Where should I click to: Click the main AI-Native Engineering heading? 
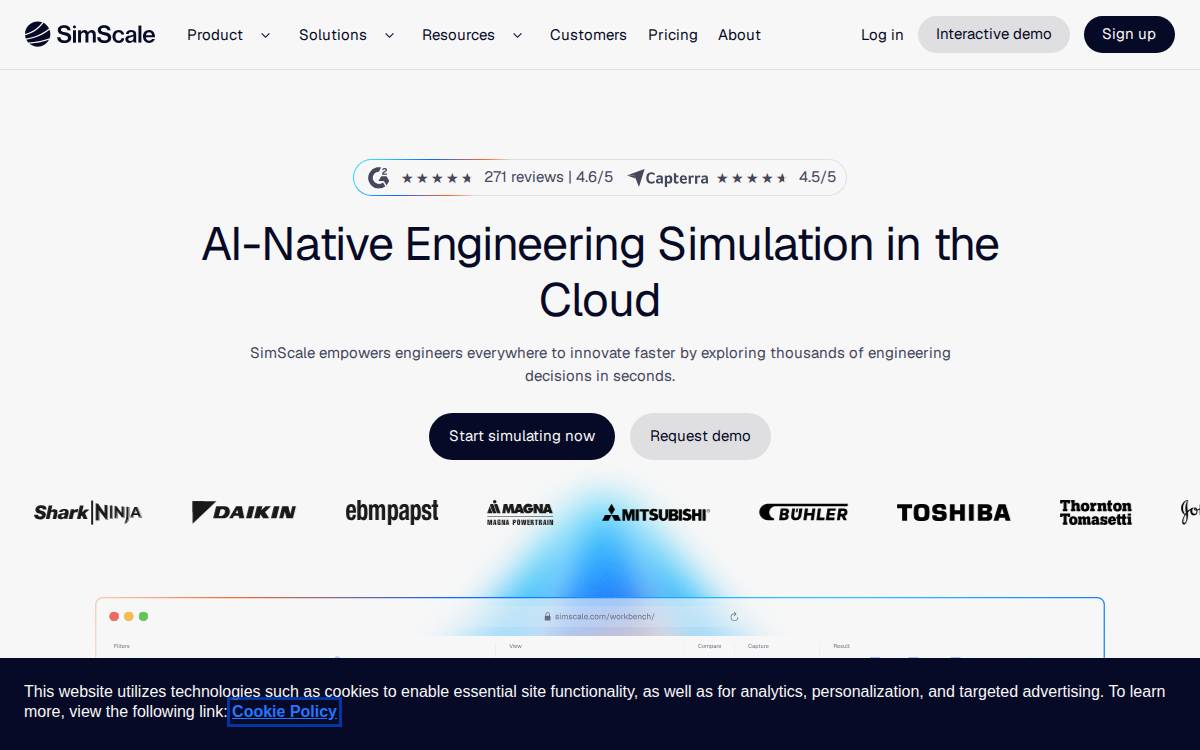[600, 272]
